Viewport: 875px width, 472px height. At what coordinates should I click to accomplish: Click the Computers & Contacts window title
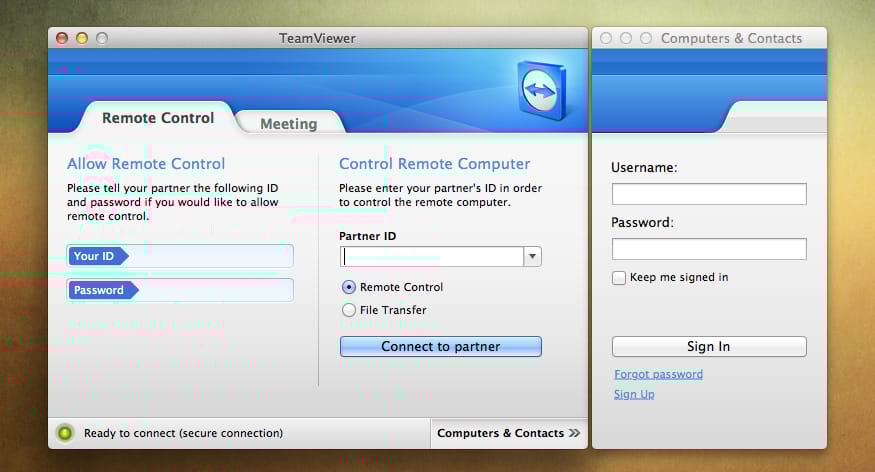[731, 38]
